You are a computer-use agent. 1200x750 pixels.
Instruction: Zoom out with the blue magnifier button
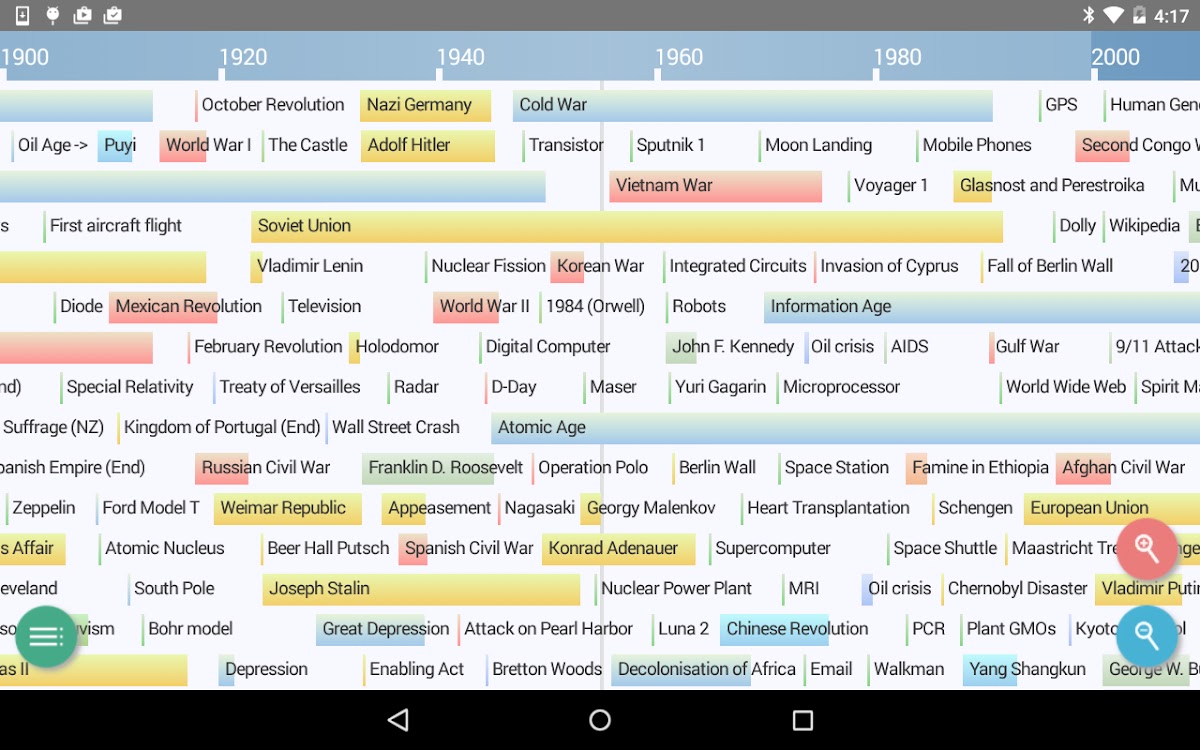[1146, 635]
